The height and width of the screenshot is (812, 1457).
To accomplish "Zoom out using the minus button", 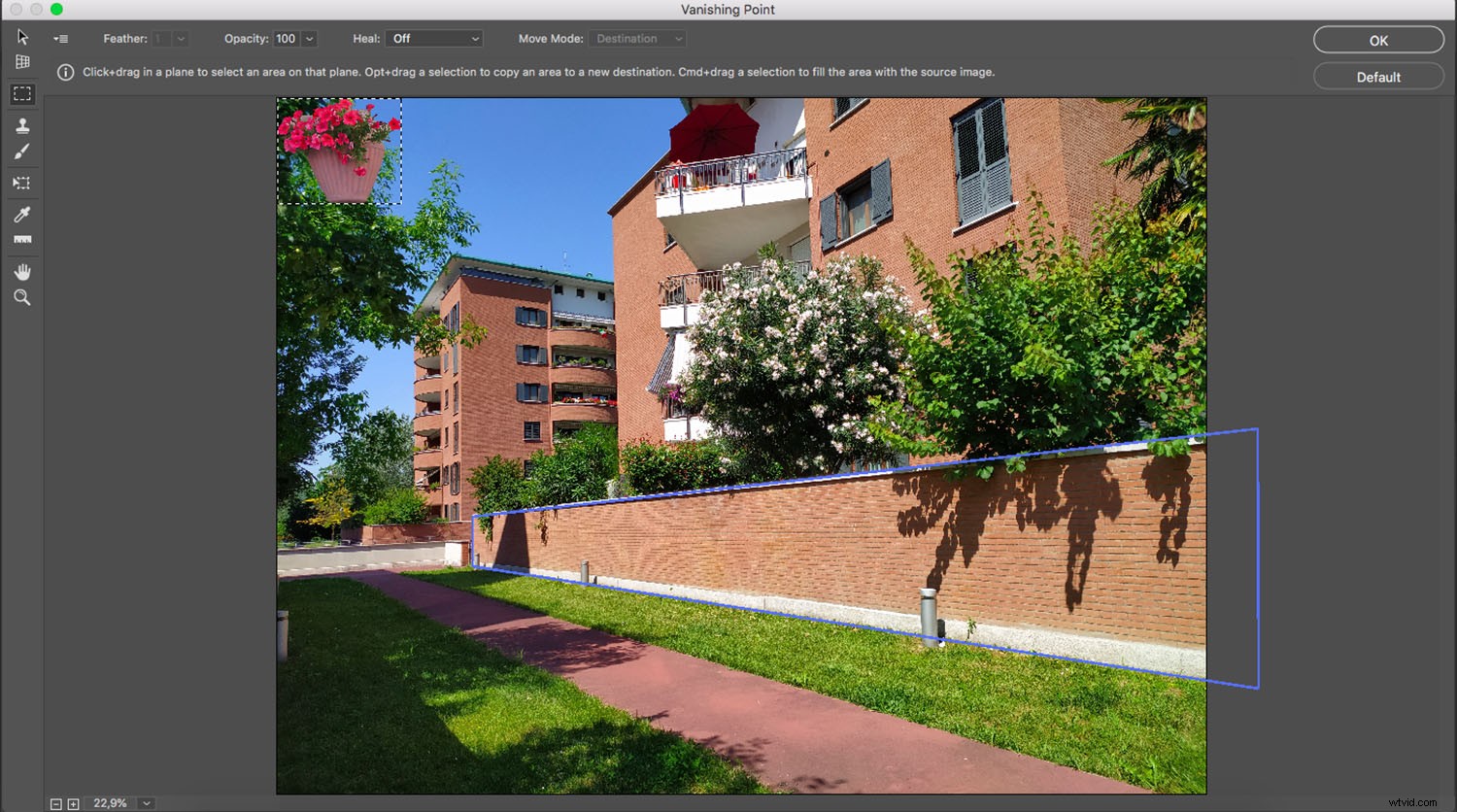I will (x=57, y=803).
